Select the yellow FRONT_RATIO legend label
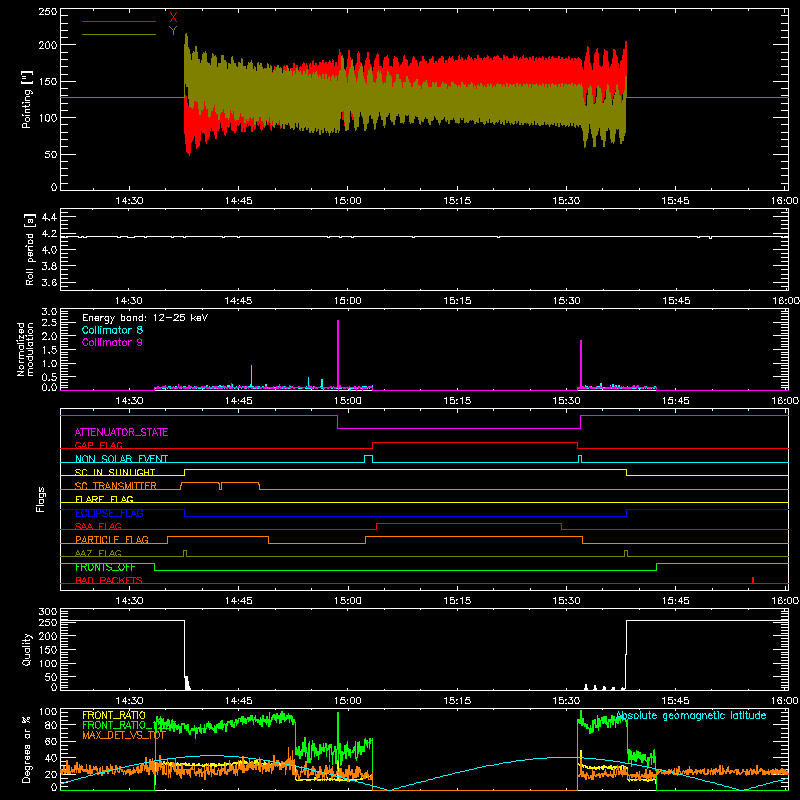Image resolution: width=800 pixels, height=800 pixels. [x=113, y=715]
